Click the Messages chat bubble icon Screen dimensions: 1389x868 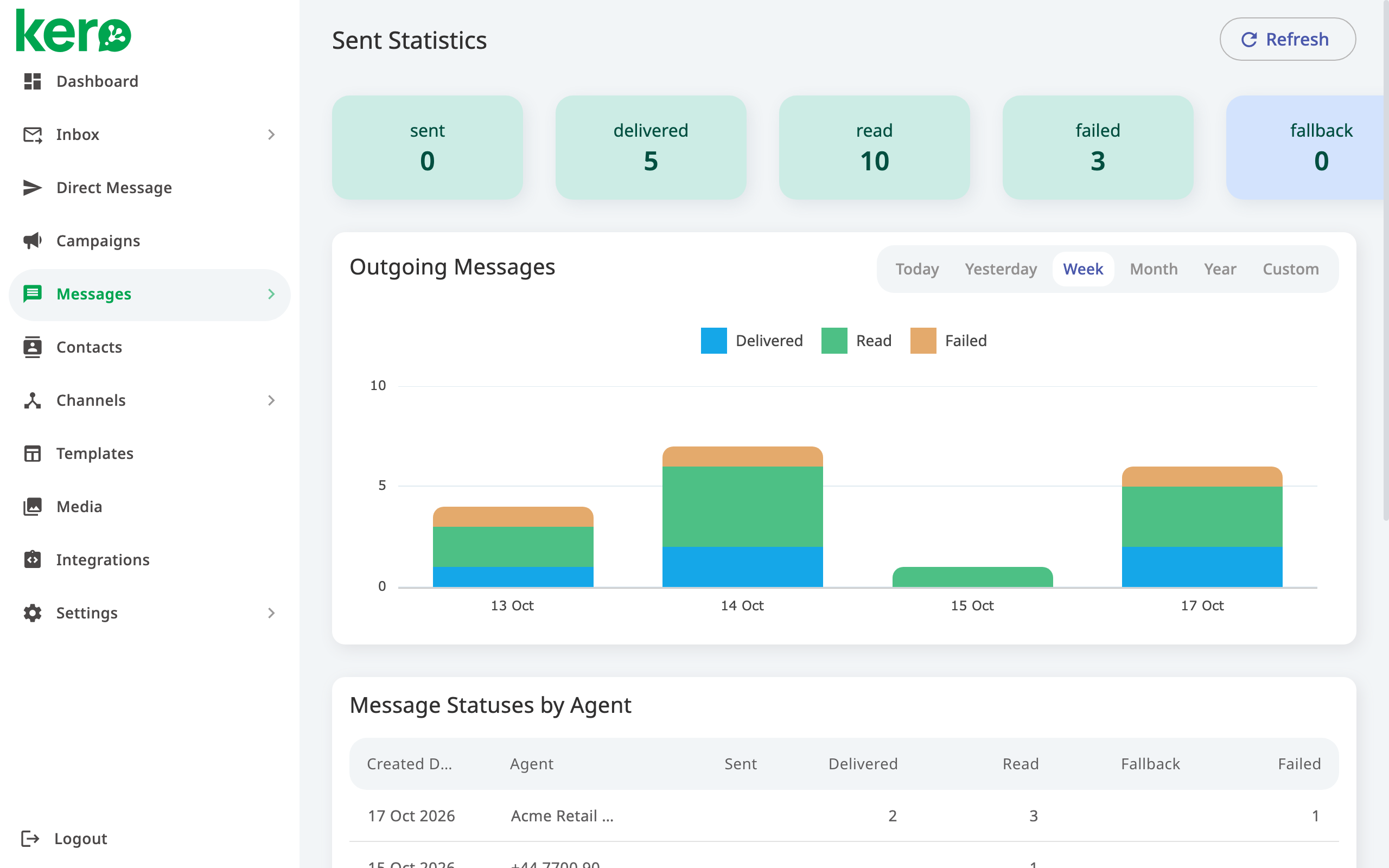pyautogui.click(x=33, y=294)
